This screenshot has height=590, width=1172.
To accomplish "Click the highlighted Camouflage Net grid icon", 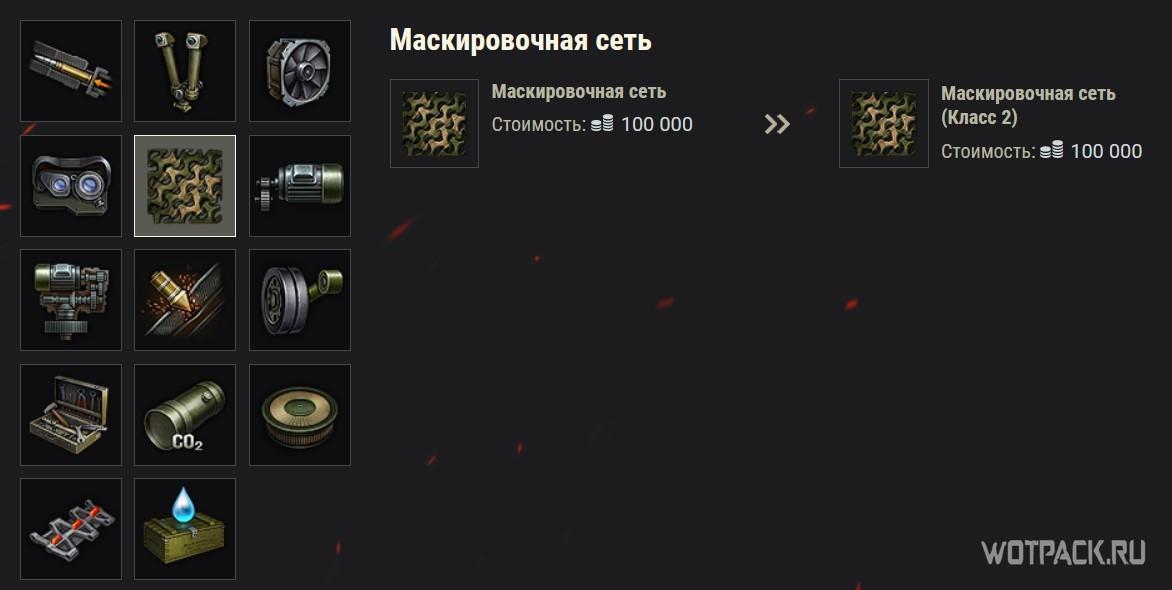I will tap(185, 185).
